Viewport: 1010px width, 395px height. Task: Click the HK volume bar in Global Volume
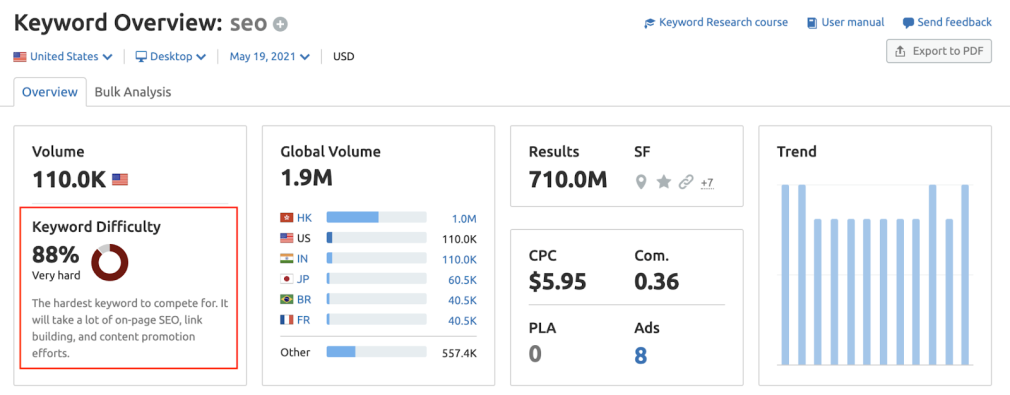376,218
